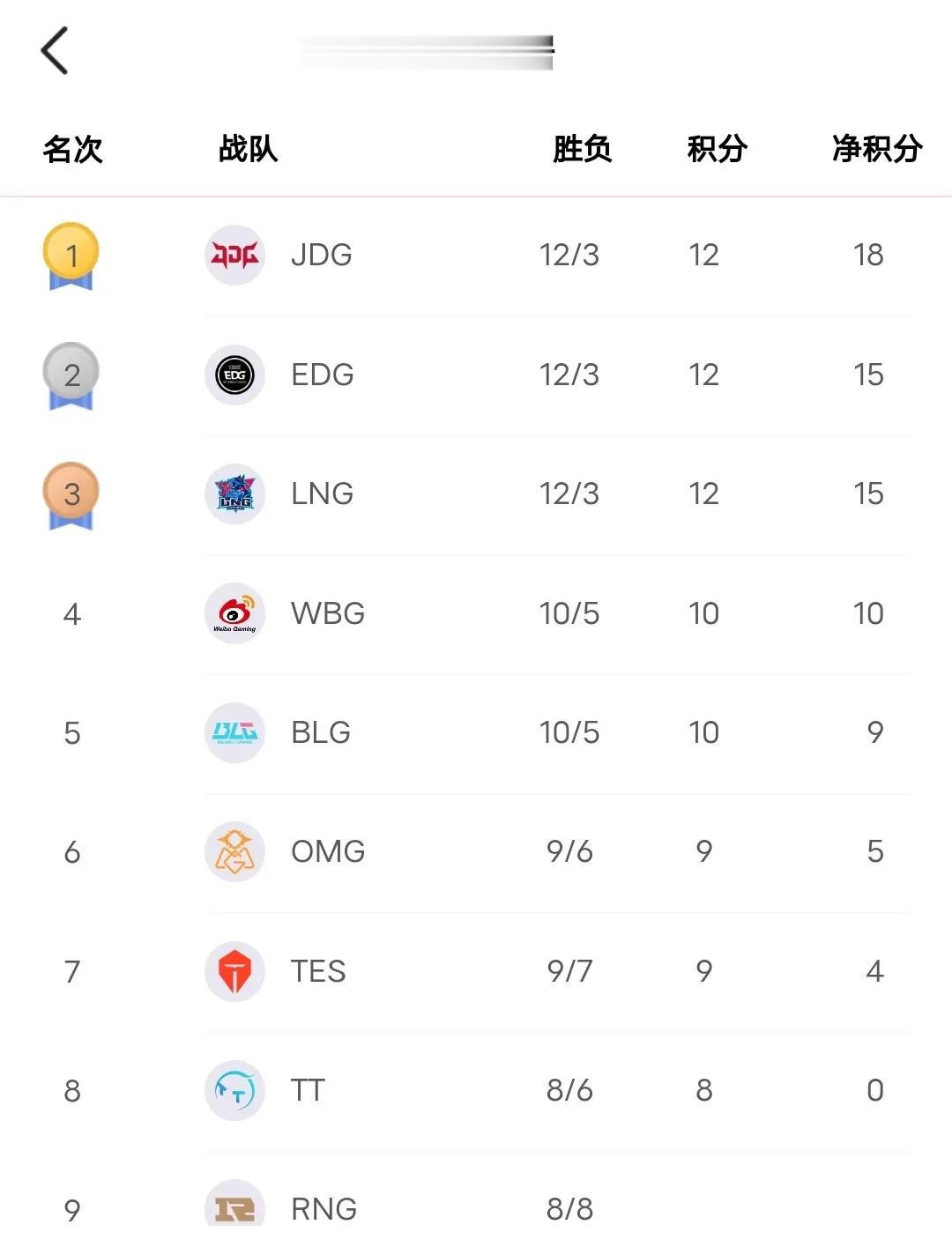This screenshot has width=952, height=1247.
Task: Open the JDG team logo
Action: [234, 255]
